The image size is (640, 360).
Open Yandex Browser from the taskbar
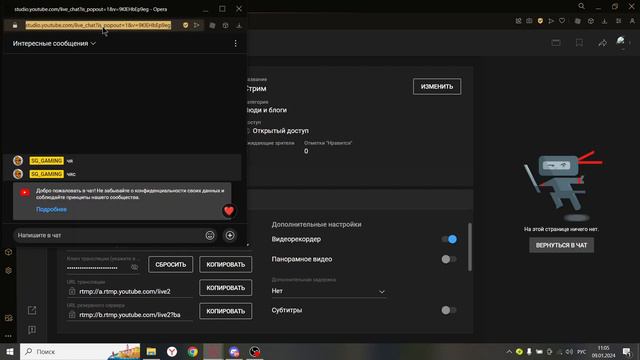[x=172, y=351]
